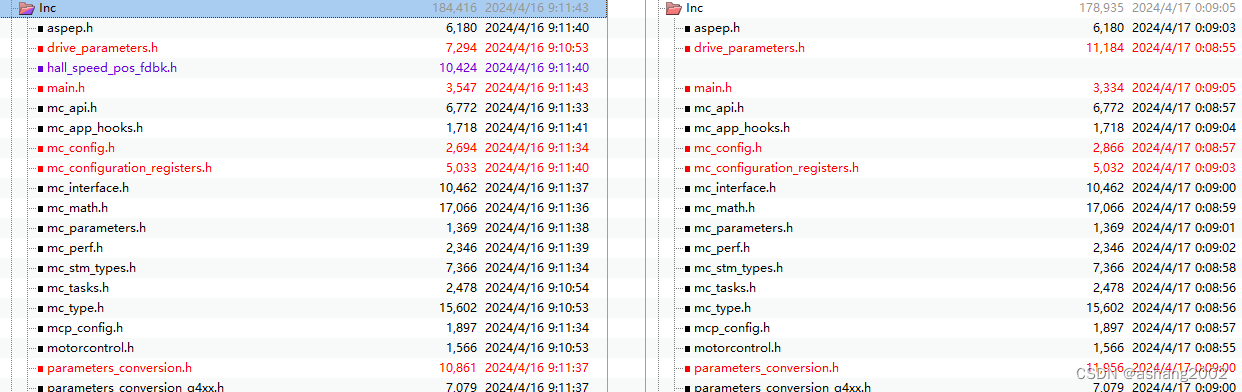Select drive_parameters.h sized 7,294
This screenshot has height=392, width=1242.
(102, 48)
